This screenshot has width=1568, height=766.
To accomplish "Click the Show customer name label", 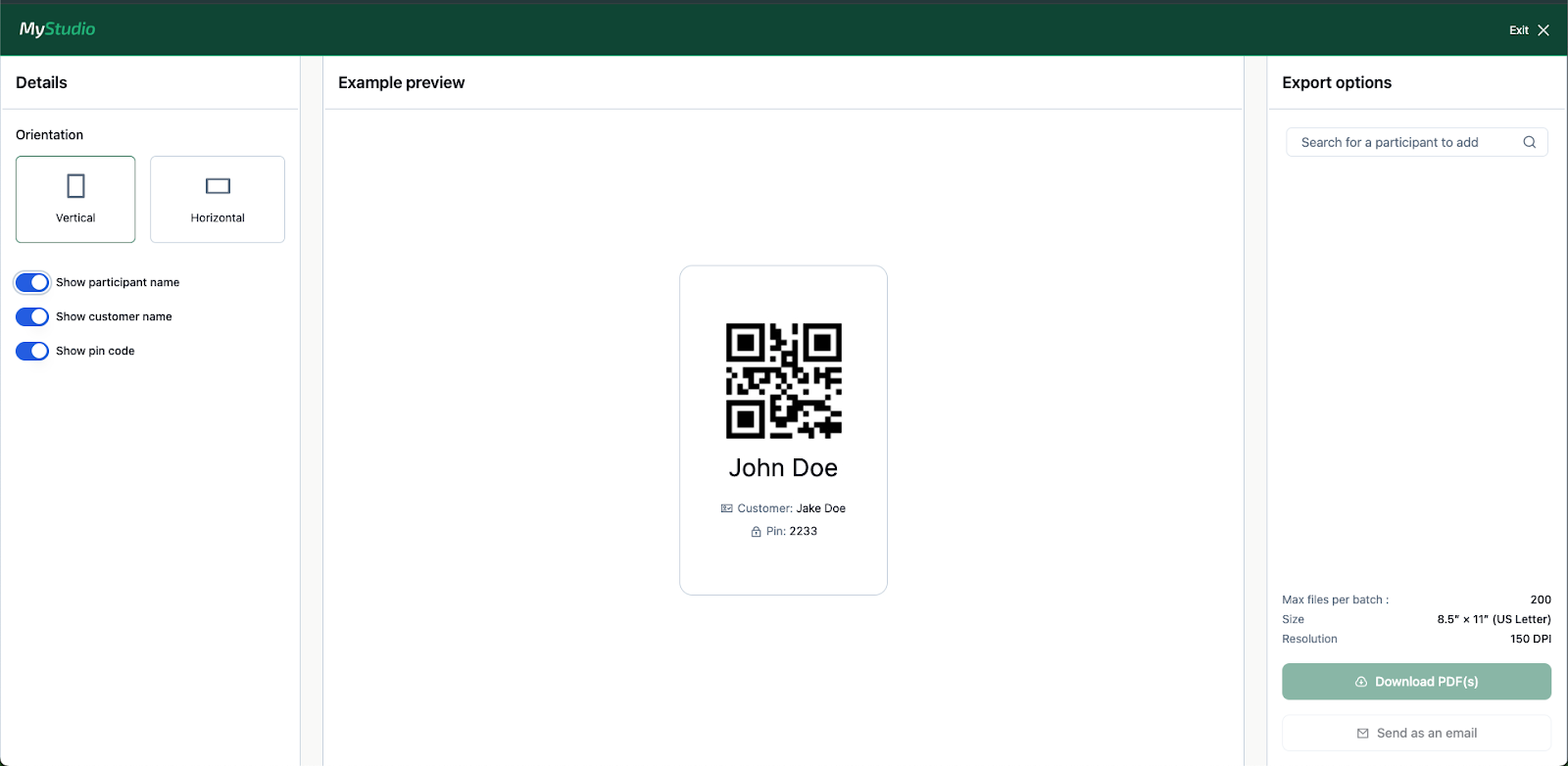I will point(114,316).
